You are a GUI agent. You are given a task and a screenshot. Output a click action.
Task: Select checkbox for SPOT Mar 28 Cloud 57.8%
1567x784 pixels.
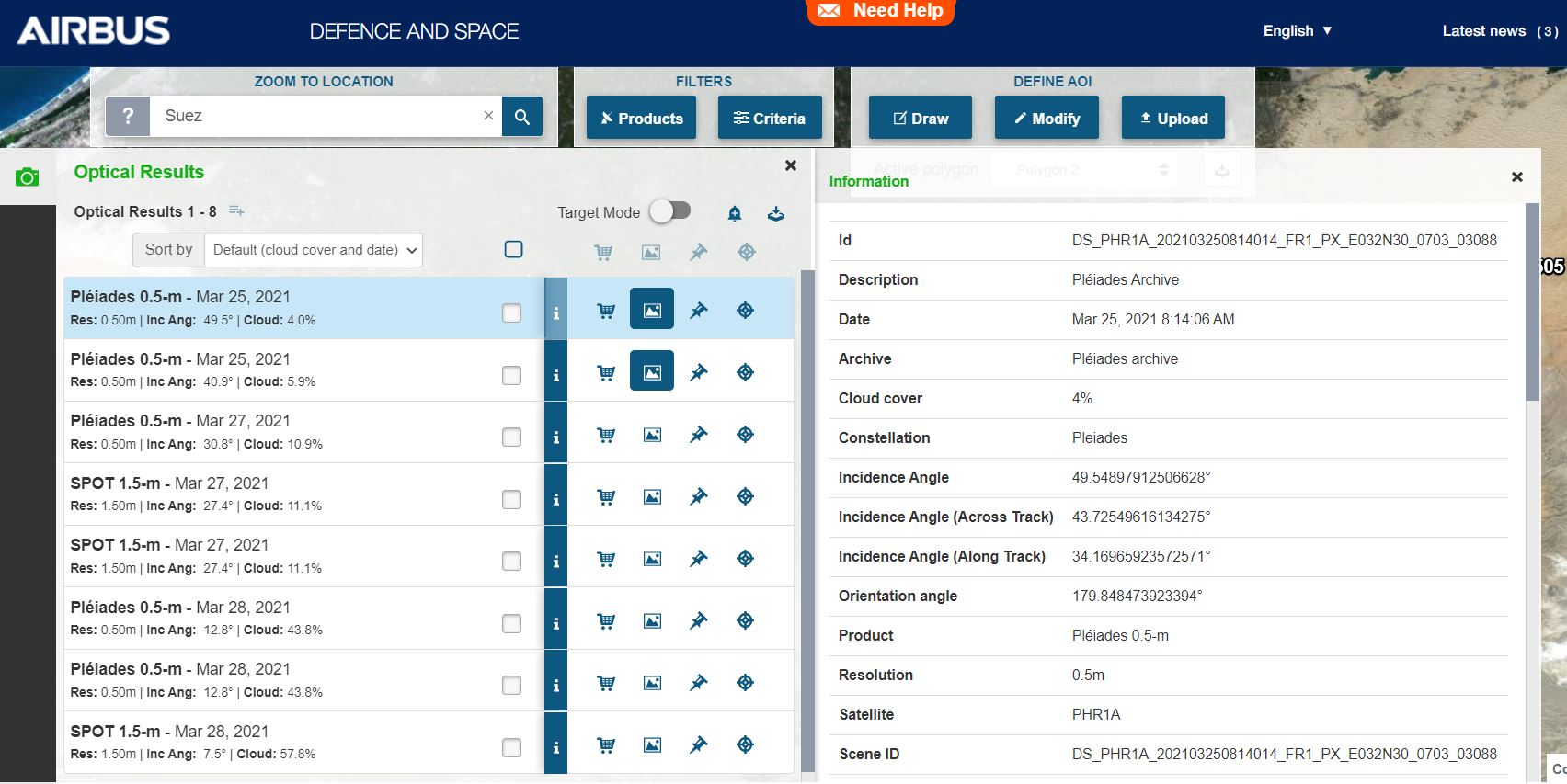pyautogui.click(x=512, y=747)
